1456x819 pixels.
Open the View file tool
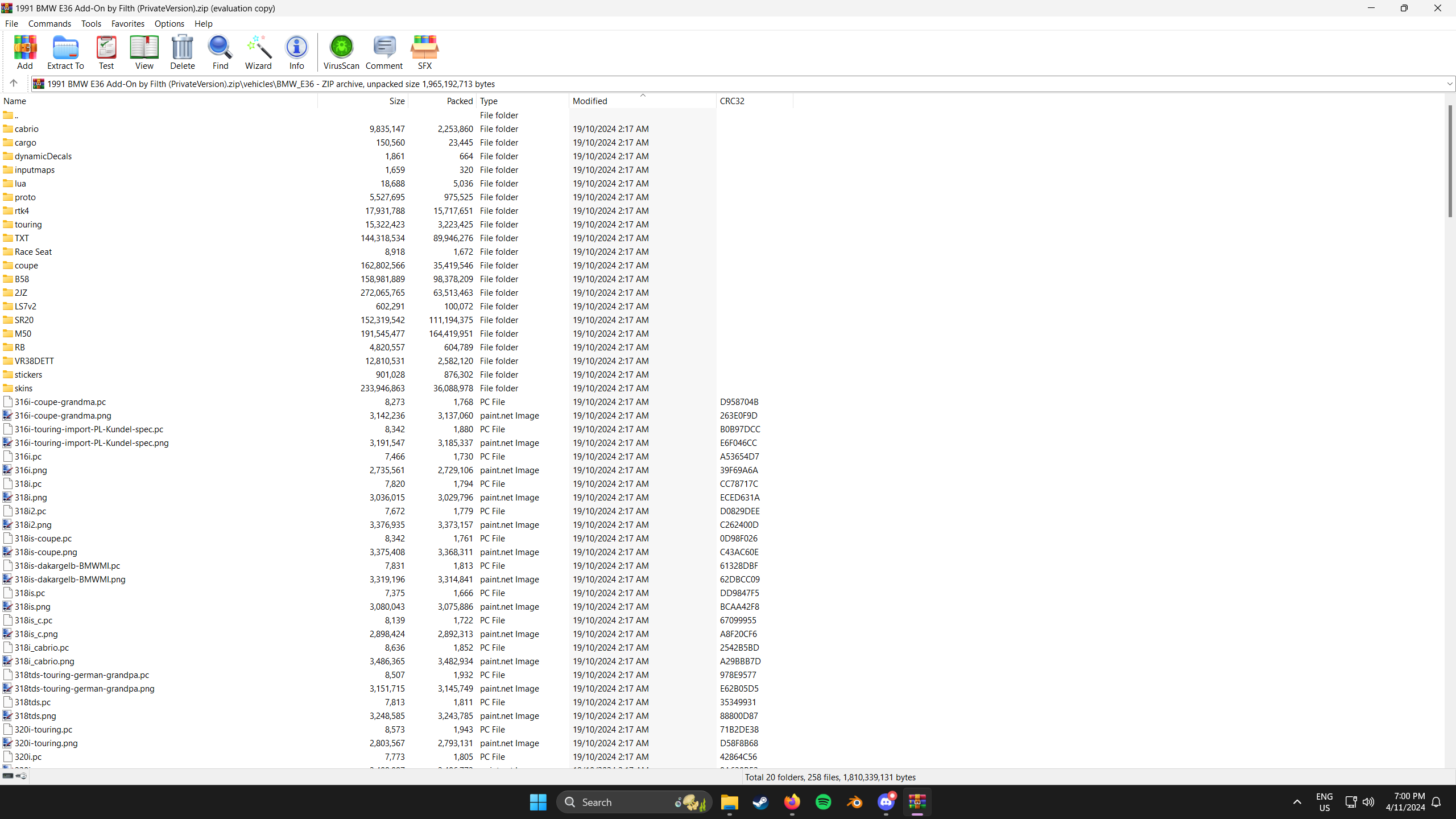coord(144,52)
